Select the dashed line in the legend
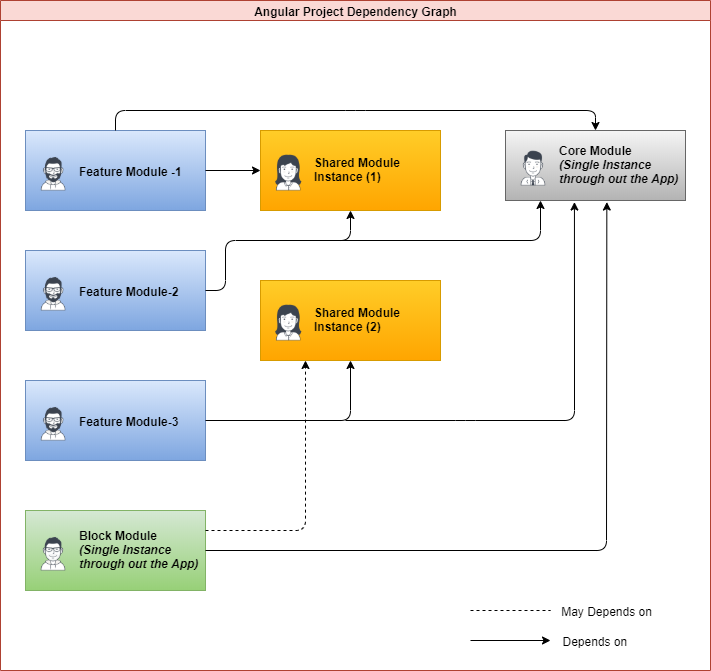The height and width of the screenshot is (671, 711). tap(509, 611)
